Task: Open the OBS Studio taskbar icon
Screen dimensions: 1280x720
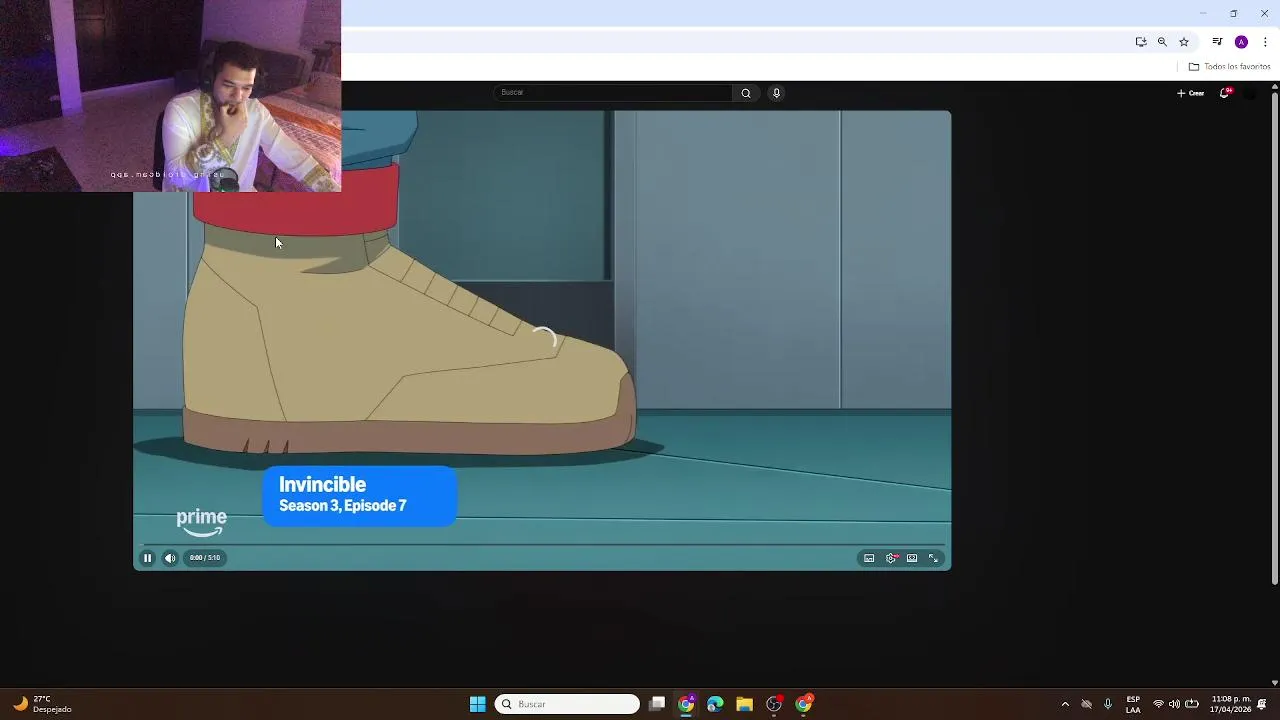Action: [x=774, y=704]
